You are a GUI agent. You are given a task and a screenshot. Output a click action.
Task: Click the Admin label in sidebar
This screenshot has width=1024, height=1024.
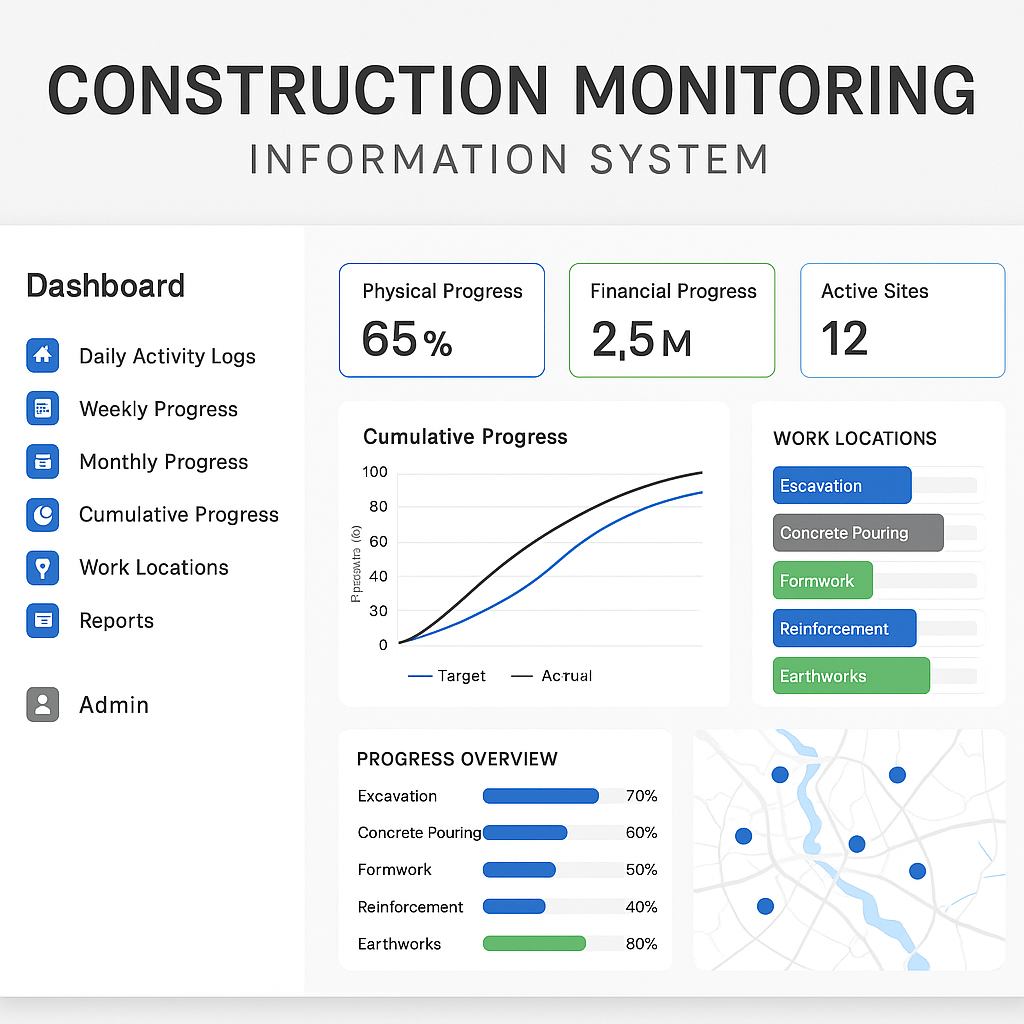point(114,705)
